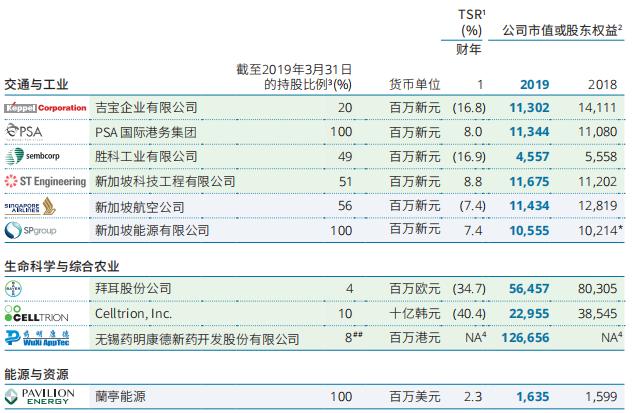The height and width of the screenshot is (413, 634).
Task: Select the 生命科学与综合农业 section heading
Action: (x=62, y=266)
